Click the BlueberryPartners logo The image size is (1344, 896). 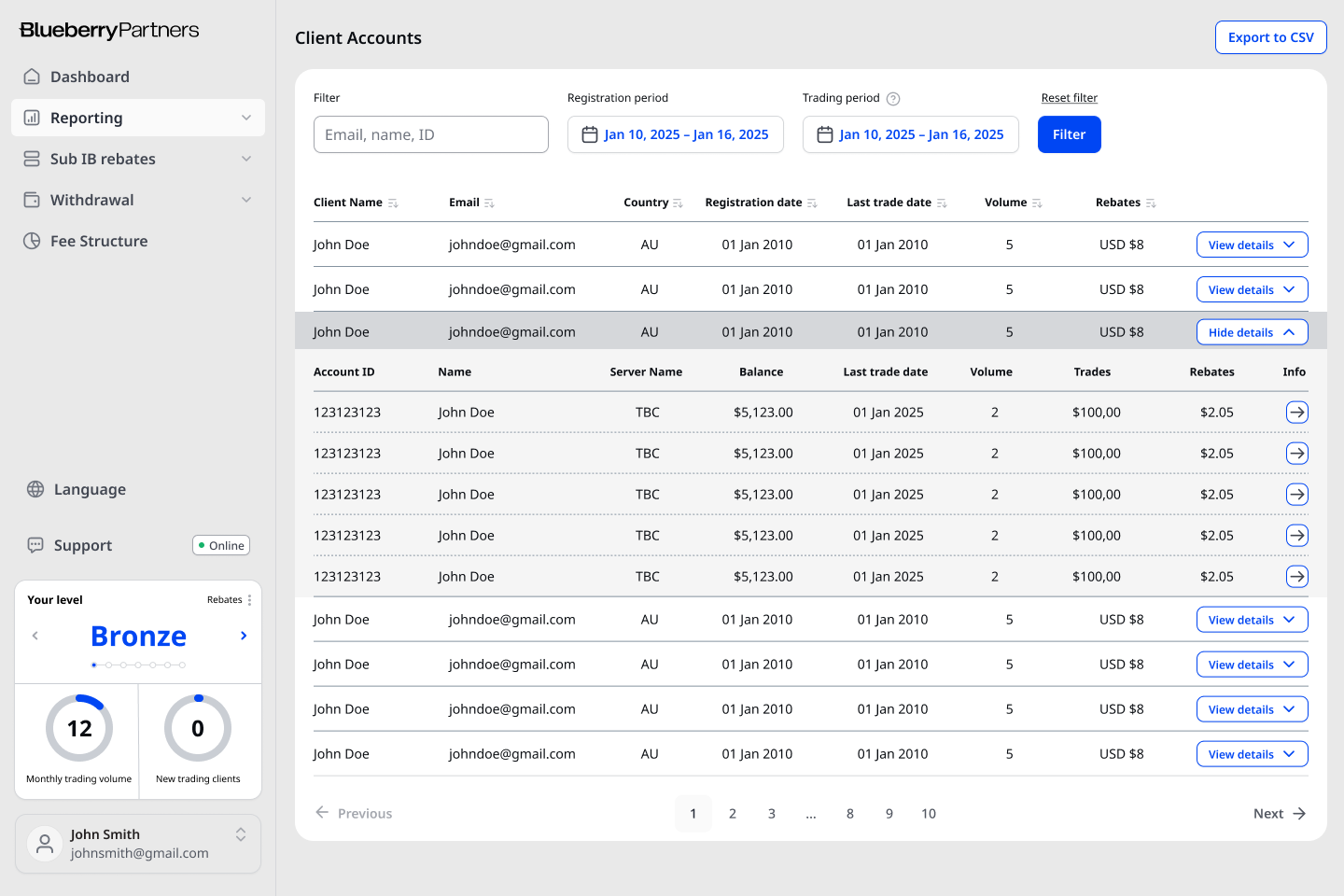coord(109,30)
